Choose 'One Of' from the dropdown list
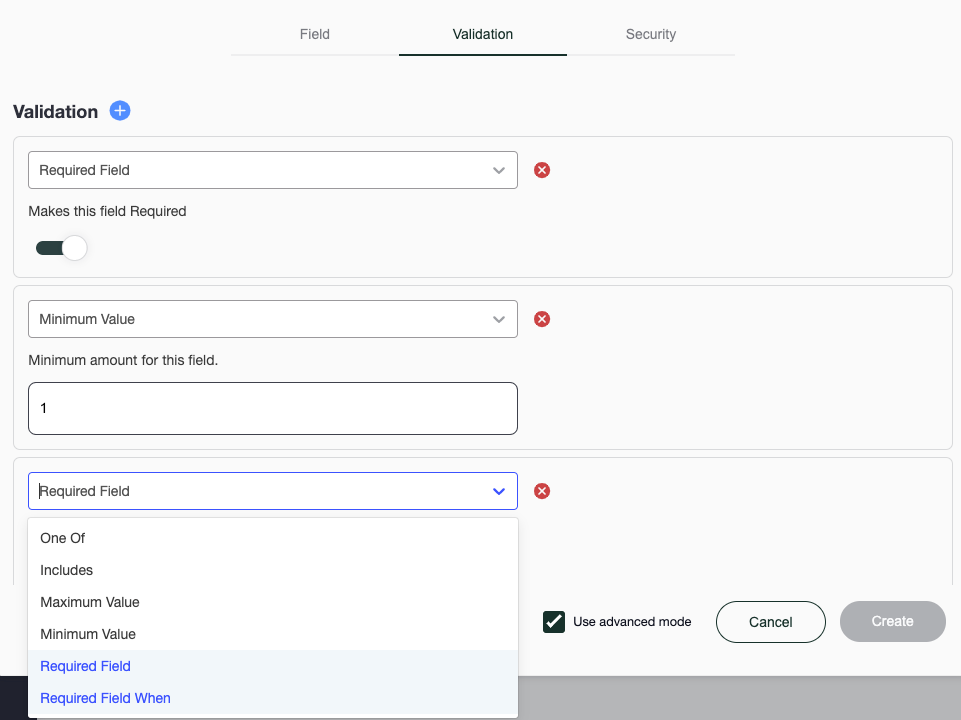961x720 pixels. [x=273, y=538]
